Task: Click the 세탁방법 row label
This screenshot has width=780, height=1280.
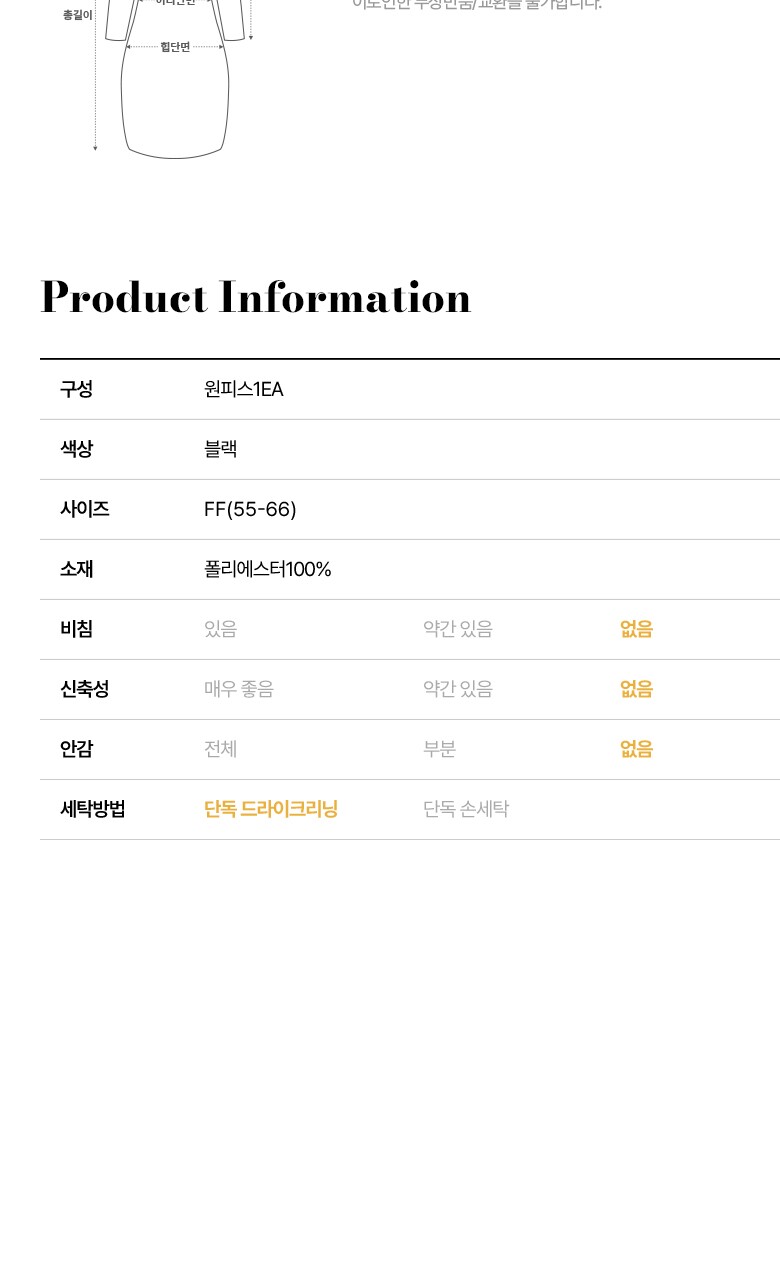Action: pos(93,809)
